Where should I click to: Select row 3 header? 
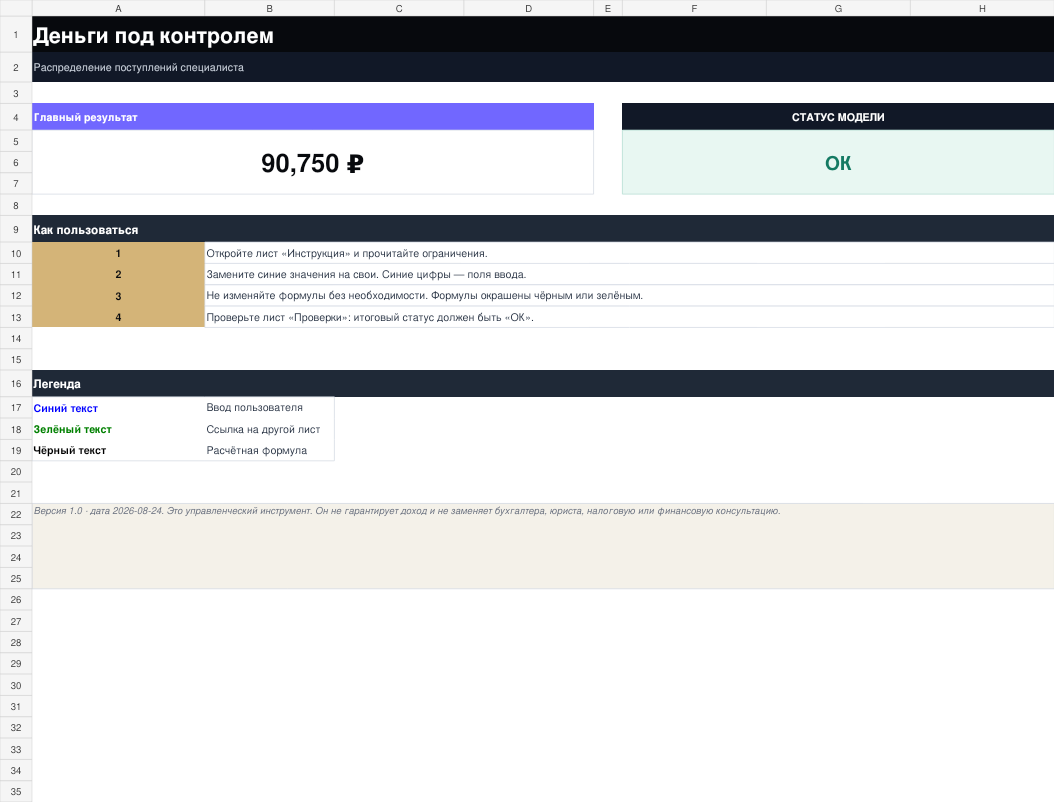click(x=16, y=93)
